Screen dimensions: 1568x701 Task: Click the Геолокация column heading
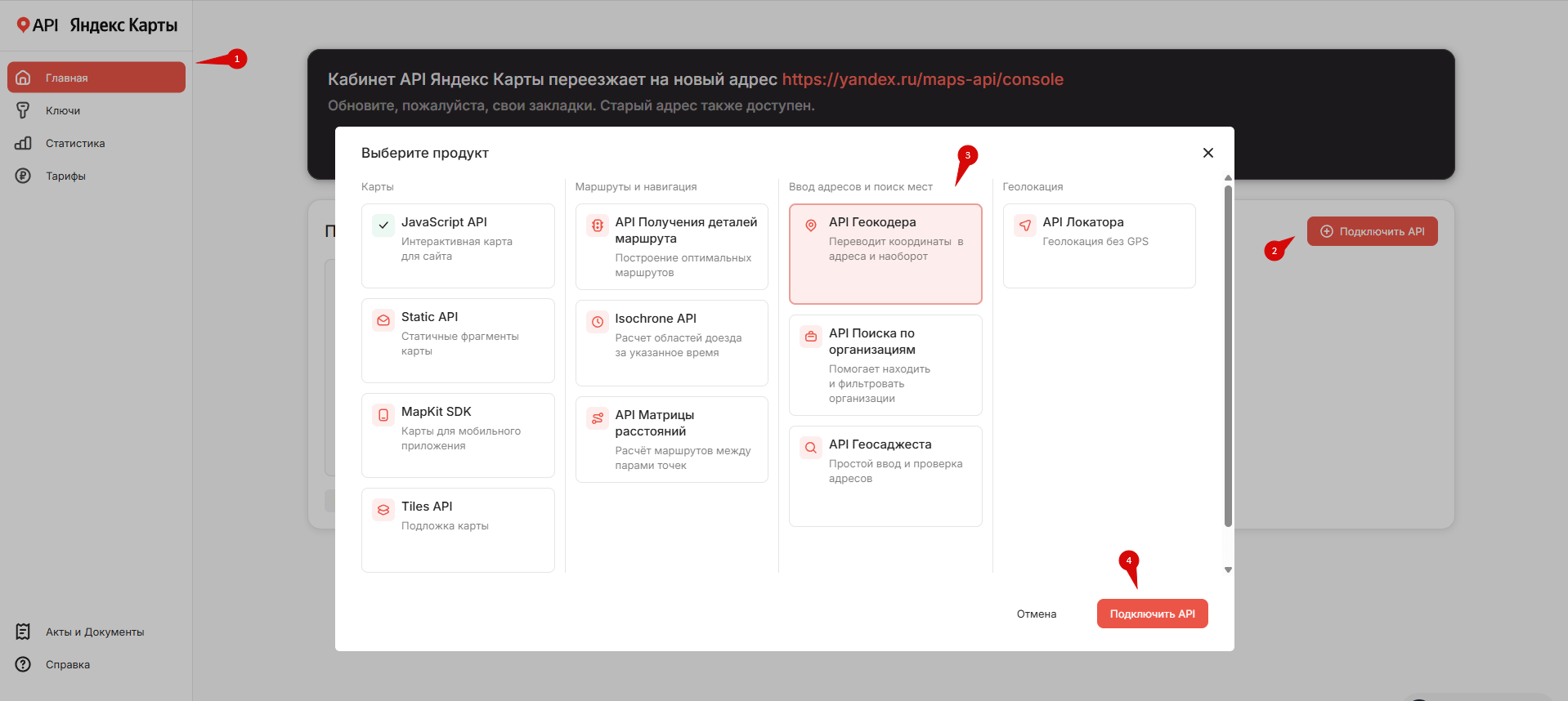(x=1033, y=187)
